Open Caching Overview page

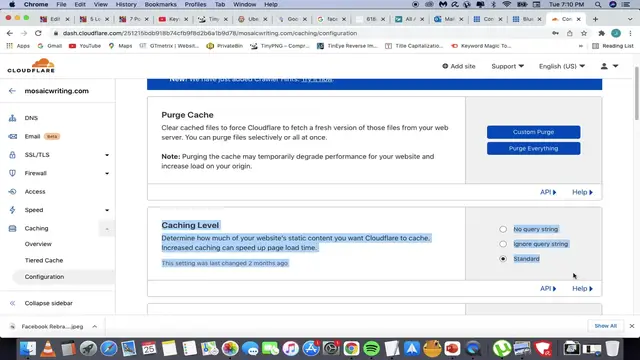38,244
